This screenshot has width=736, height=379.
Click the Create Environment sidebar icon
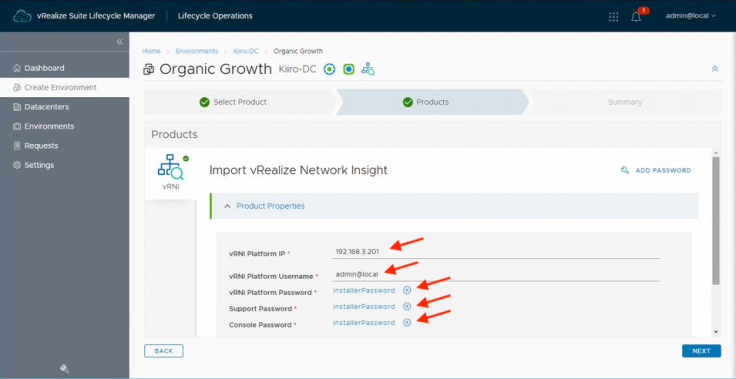point(17,87)
